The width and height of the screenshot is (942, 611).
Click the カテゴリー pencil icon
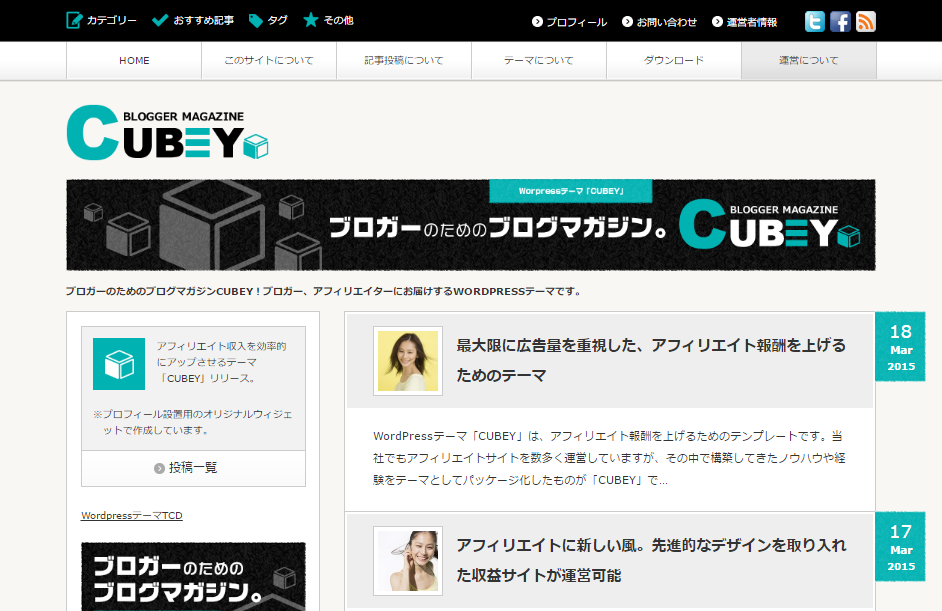tap(74, 20)
